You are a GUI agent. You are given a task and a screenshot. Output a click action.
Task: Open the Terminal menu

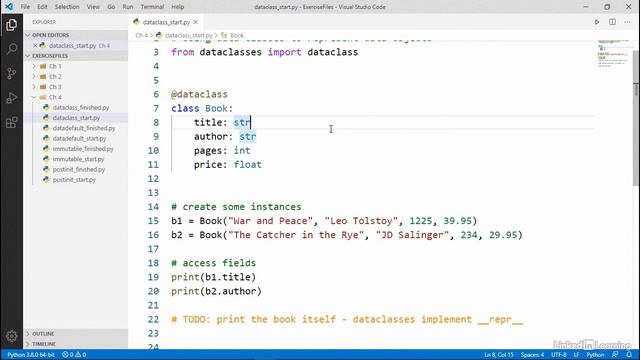click(x=152, y=7)
